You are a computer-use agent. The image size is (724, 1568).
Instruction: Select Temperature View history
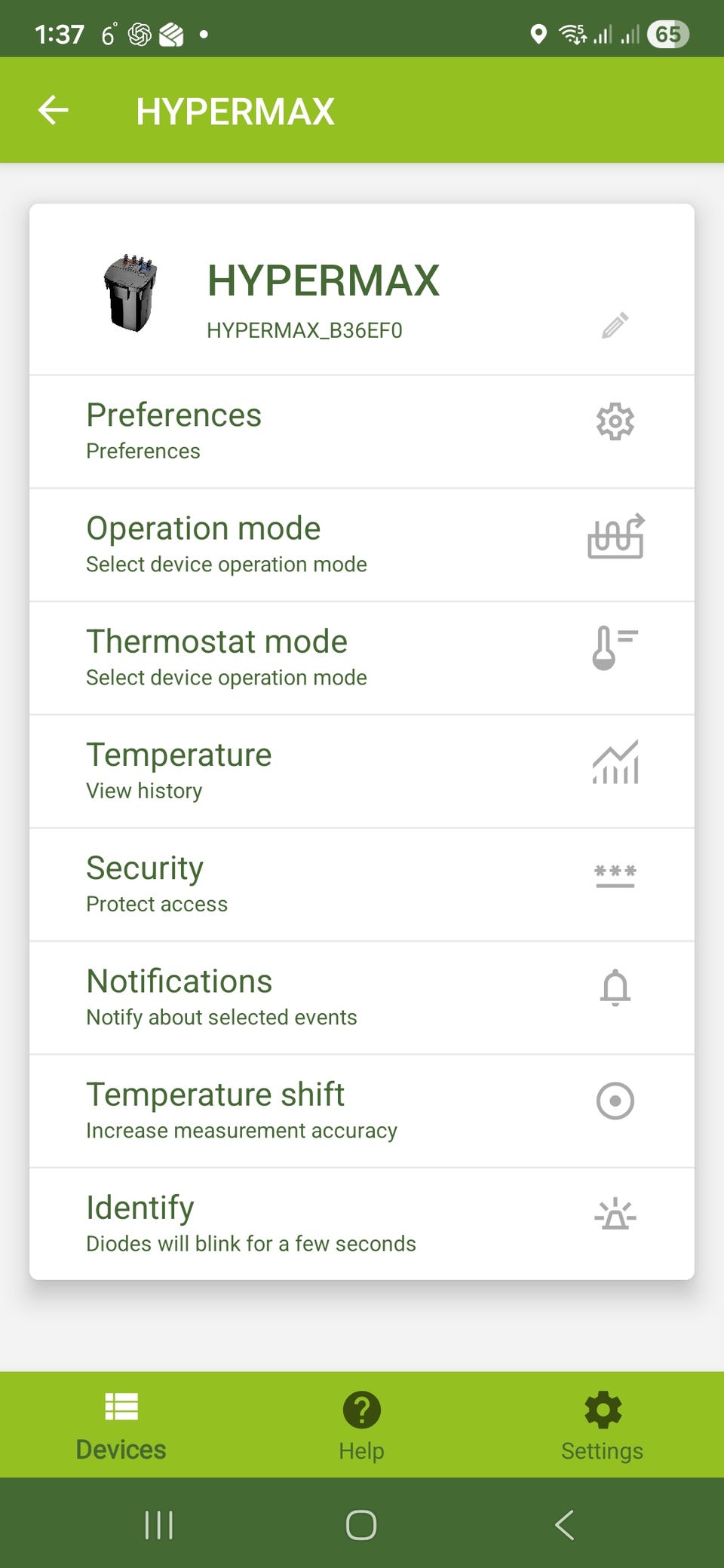tap(179, 770)
